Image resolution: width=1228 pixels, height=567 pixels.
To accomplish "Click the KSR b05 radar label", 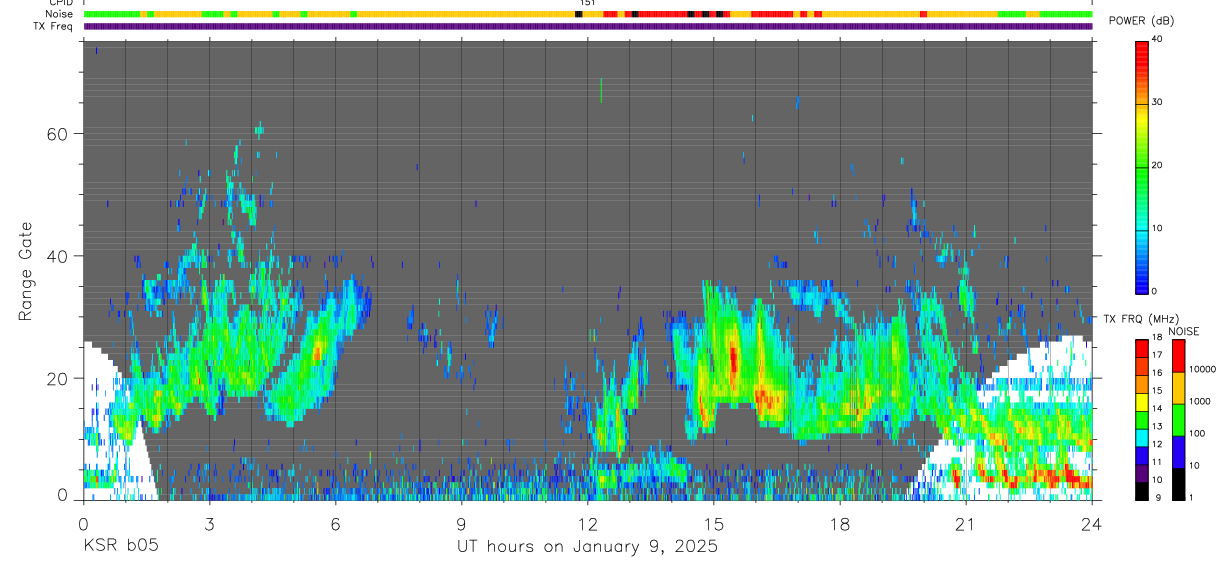I will click(120, 546).
